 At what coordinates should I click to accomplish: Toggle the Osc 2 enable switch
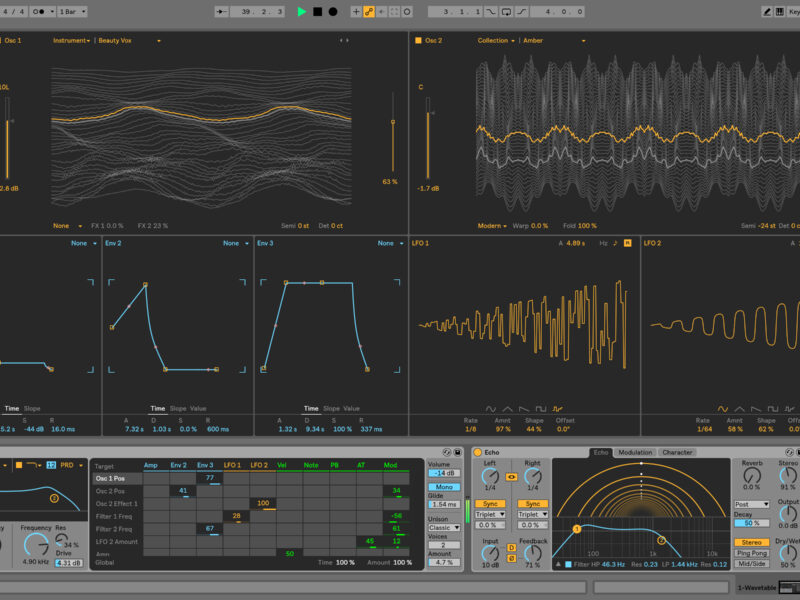pos(418,40)
